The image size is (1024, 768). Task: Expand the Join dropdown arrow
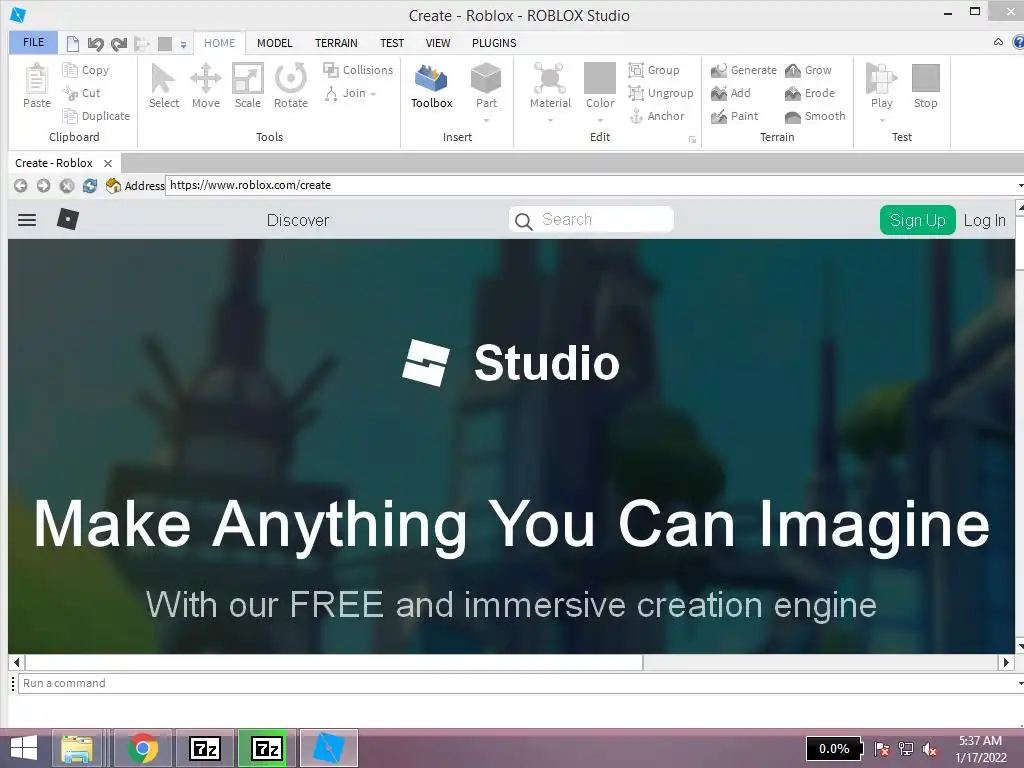tap(374, 94)
